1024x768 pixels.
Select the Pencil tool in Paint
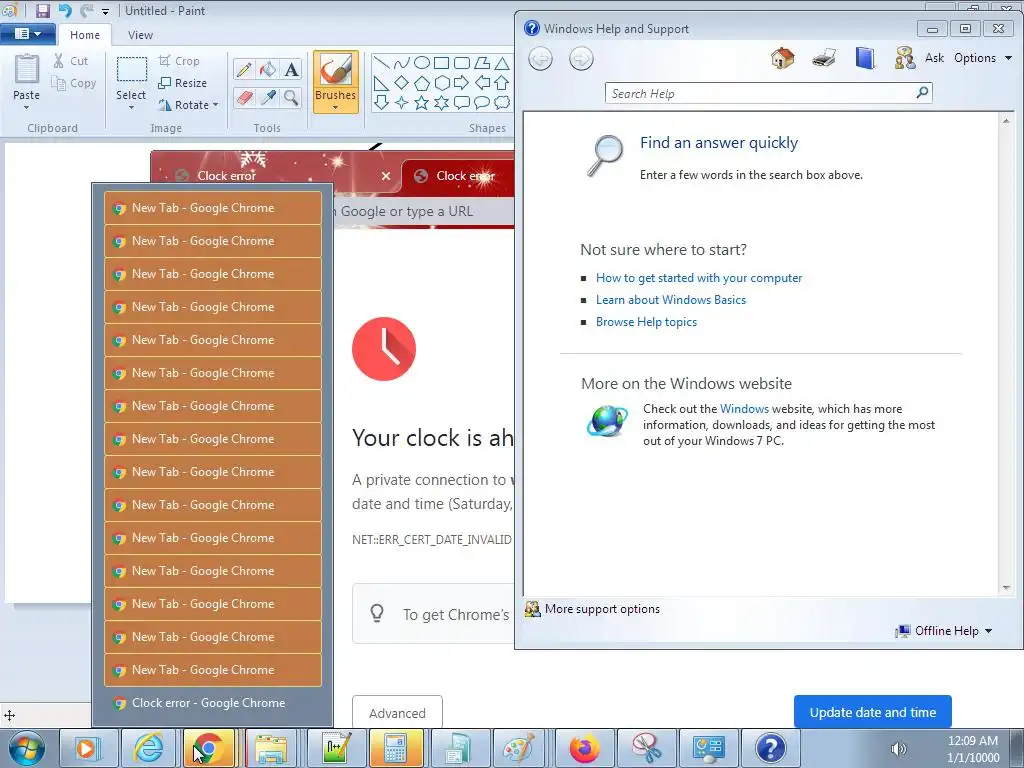[244, 69]
